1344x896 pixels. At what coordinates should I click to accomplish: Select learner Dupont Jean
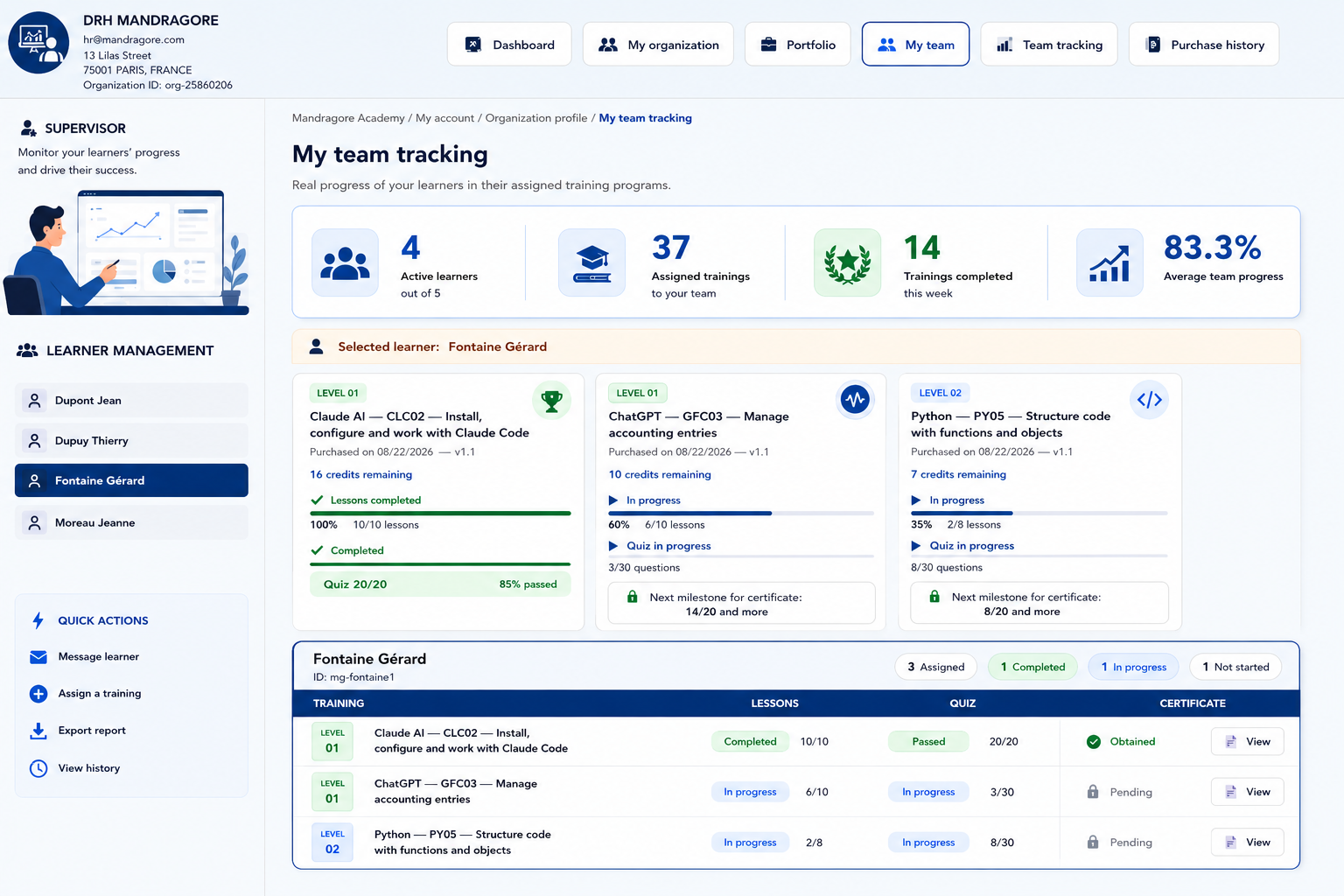(x=131, y=401)
